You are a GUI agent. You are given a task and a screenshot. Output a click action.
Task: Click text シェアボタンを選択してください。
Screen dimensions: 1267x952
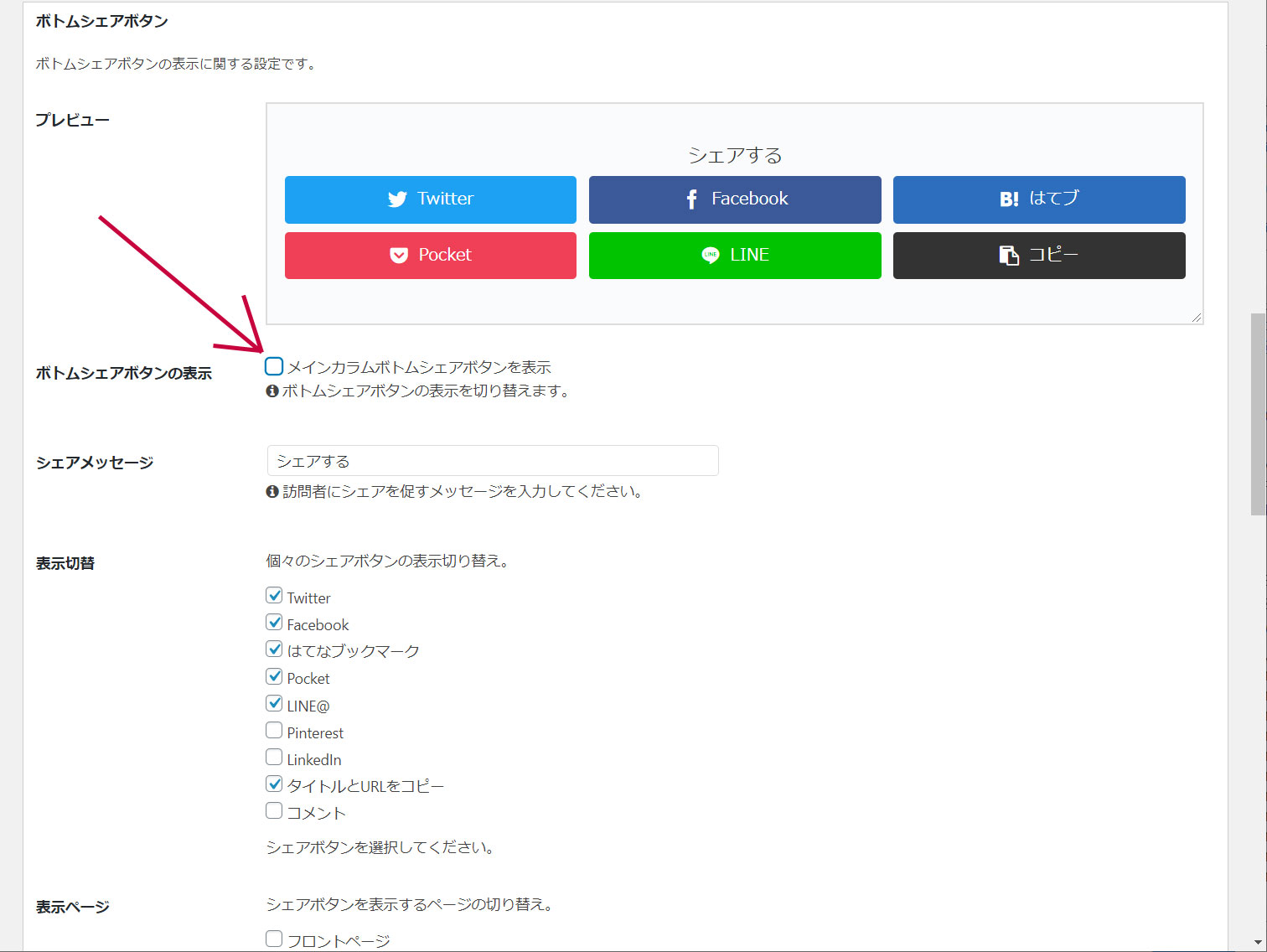click(381, 848)
